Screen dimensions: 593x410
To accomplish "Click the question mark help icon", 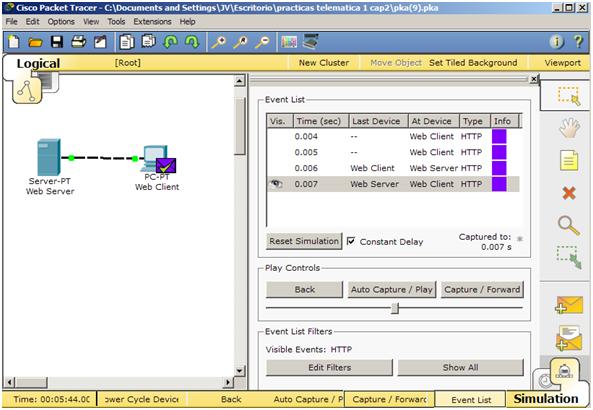I will tap(578, 41).
